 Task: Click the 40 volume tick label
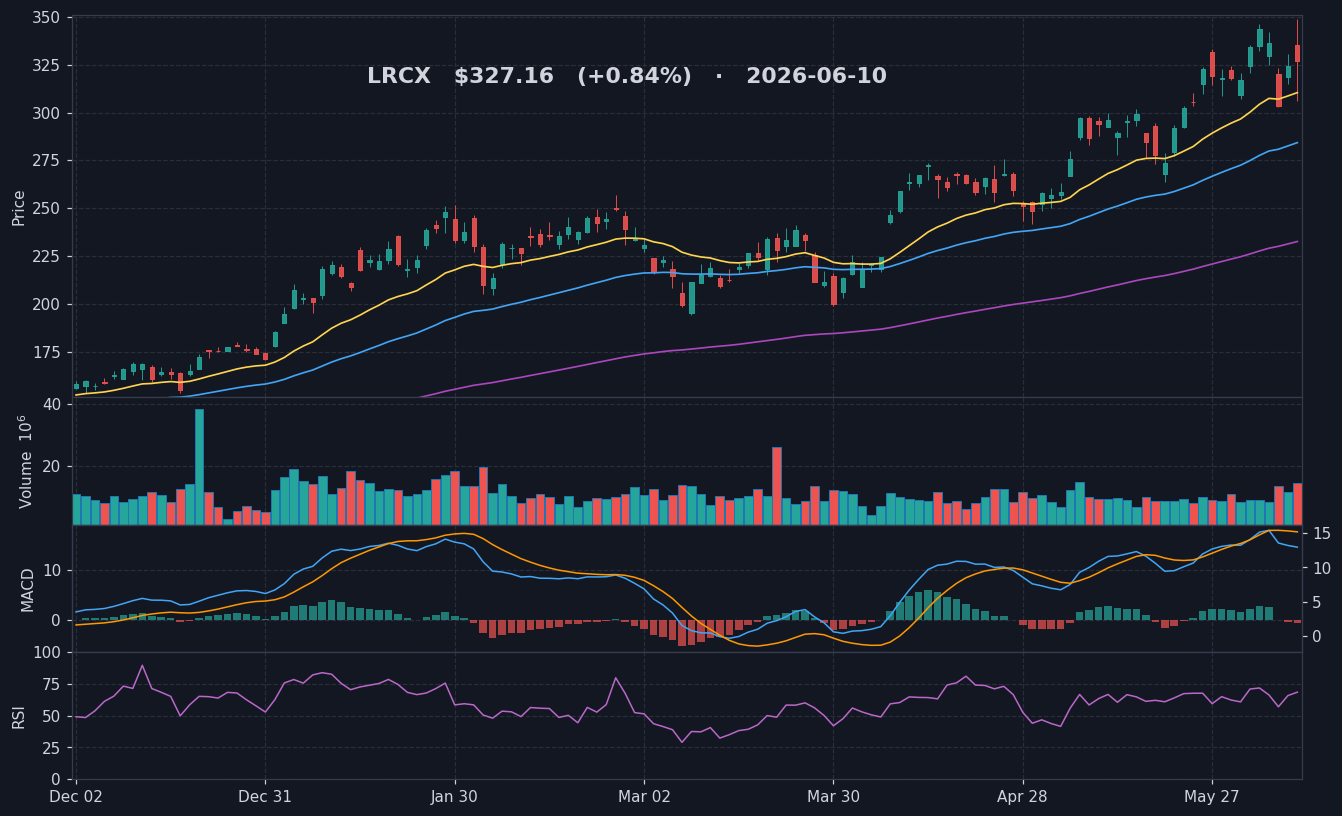click(x=51, y=404)
